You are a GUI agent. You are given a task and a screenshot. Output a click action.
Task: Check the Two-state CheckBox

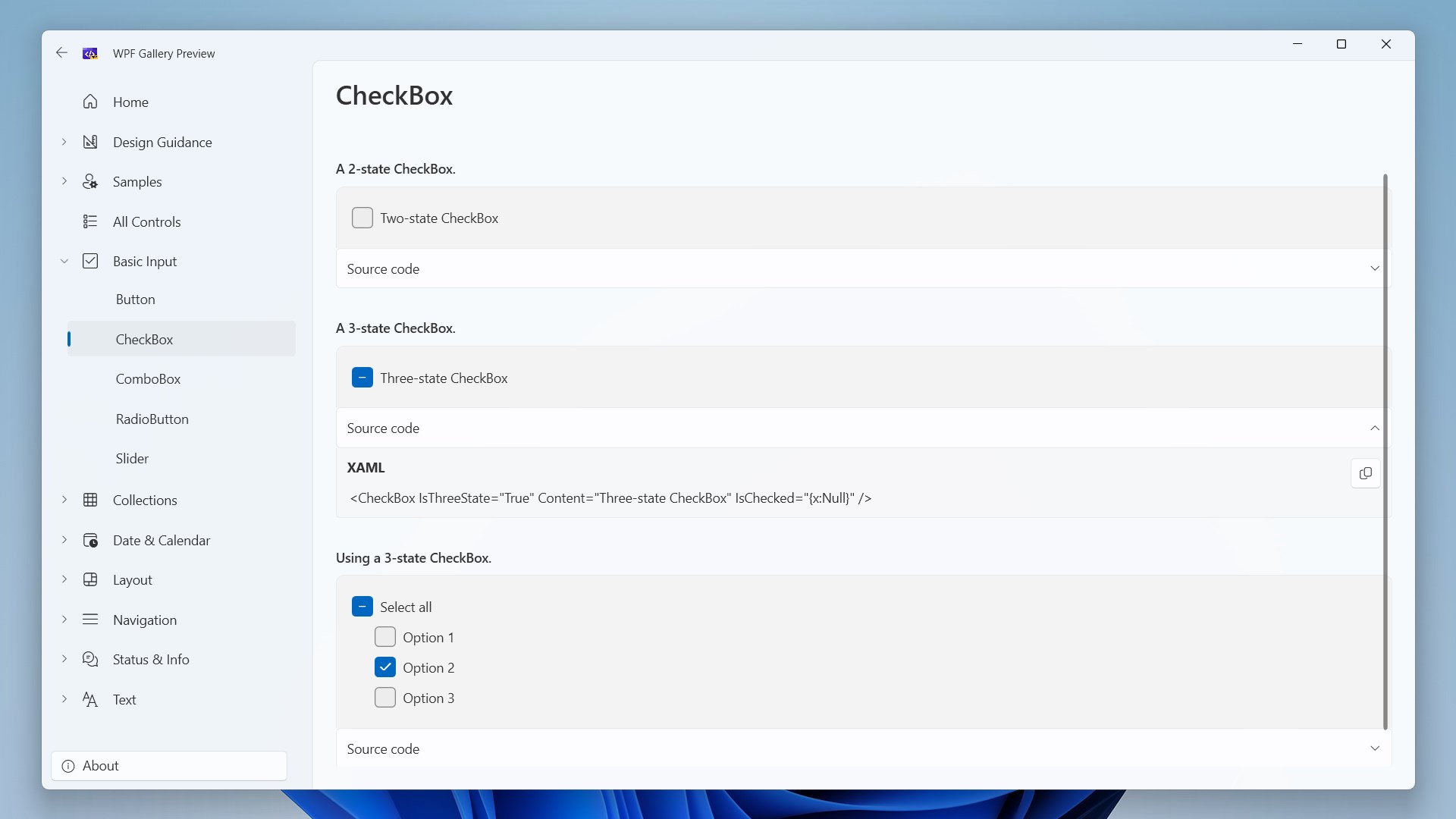pyautogui.click(x=362, y=218)
